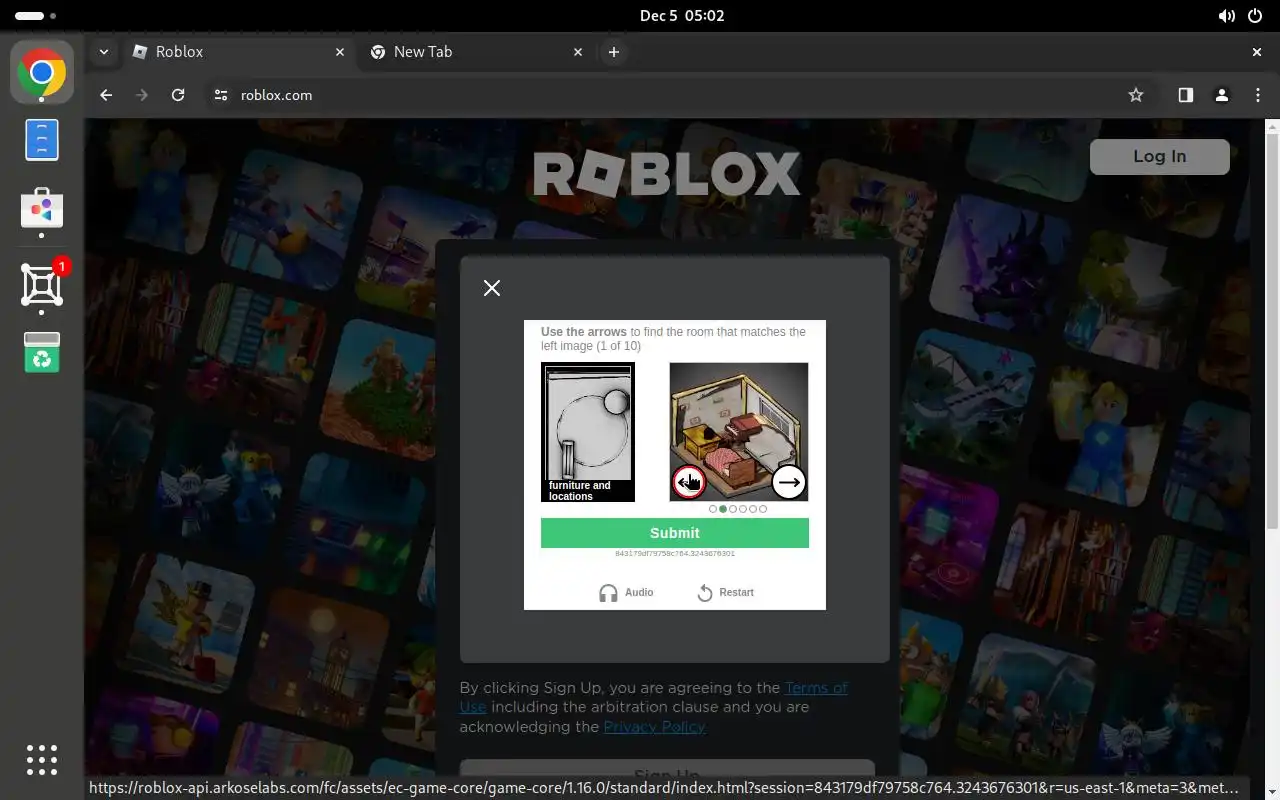Show all applications grid

pyautogui.click(x=41, y=760)
